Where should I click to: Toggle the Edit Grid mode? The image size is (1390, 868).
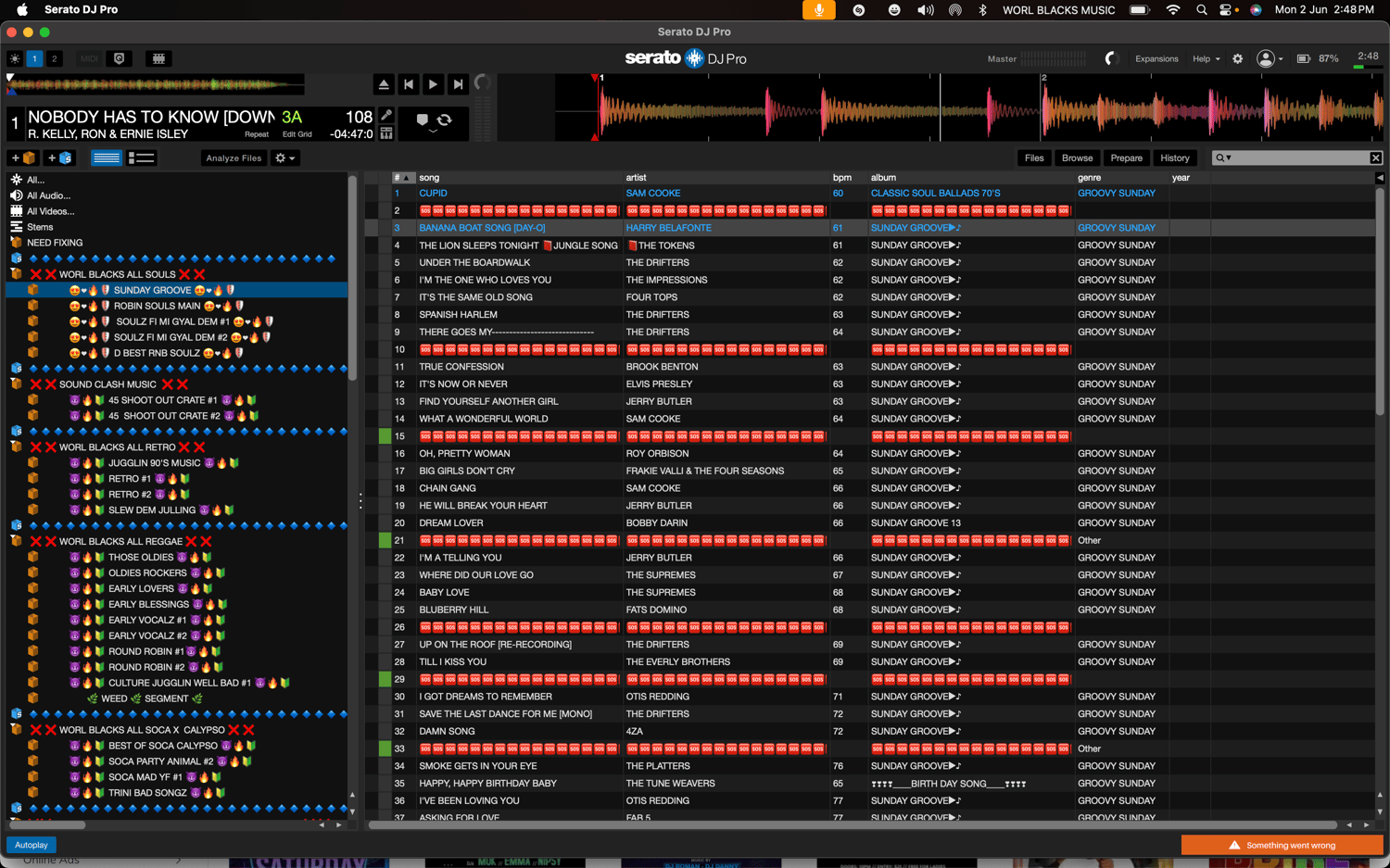(x=297, y=134)
